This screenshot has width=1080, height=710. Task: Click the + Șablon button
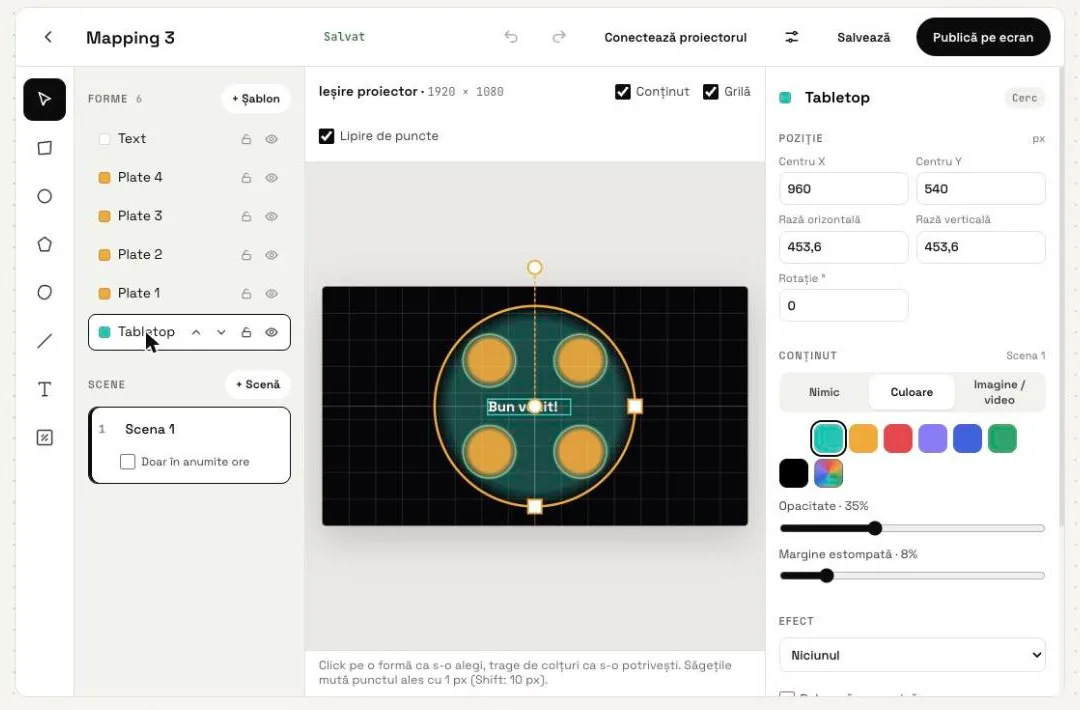point(256,98)
